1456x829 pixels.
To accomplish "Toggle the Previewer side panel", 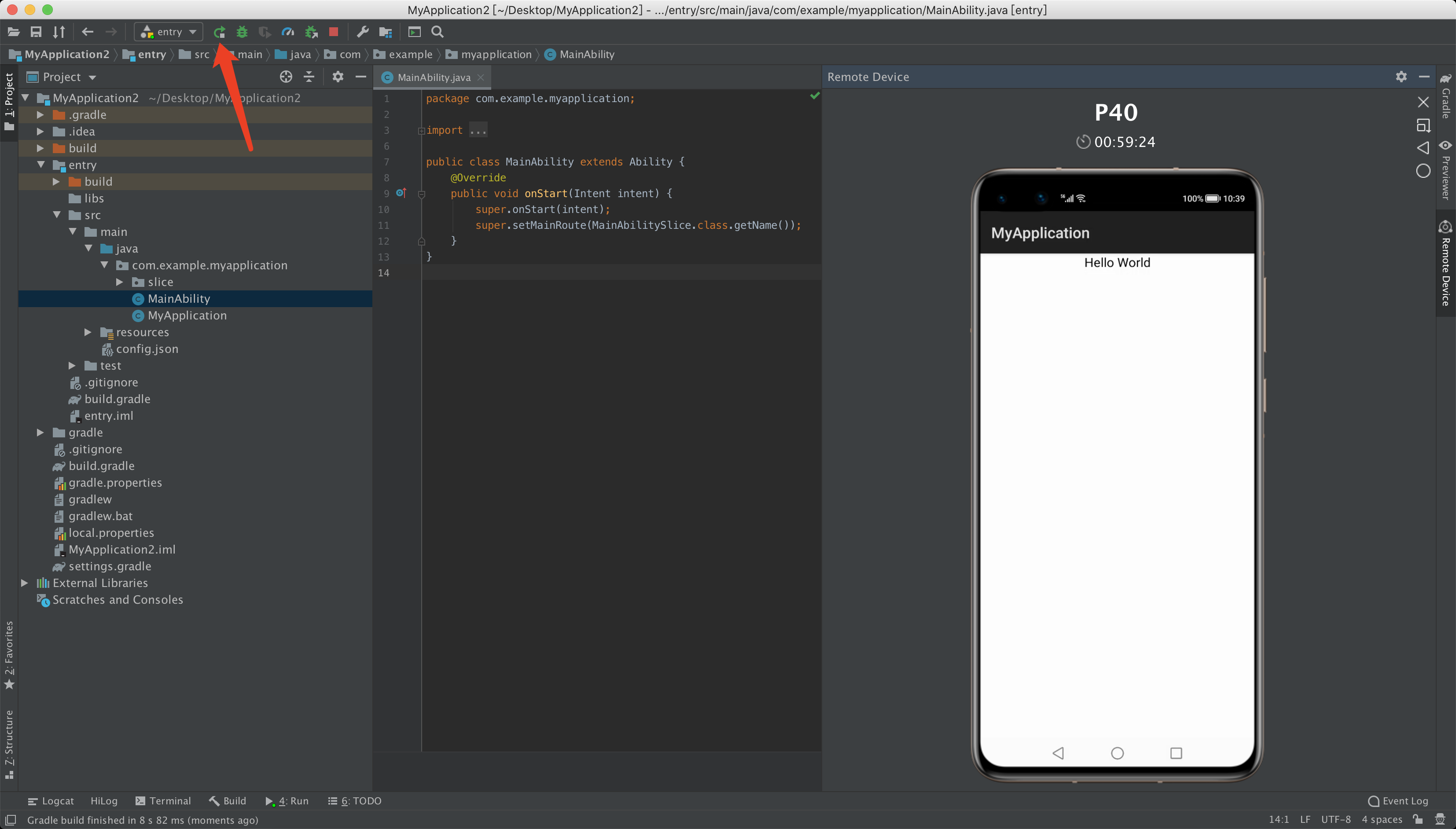I will [1445, 170].
